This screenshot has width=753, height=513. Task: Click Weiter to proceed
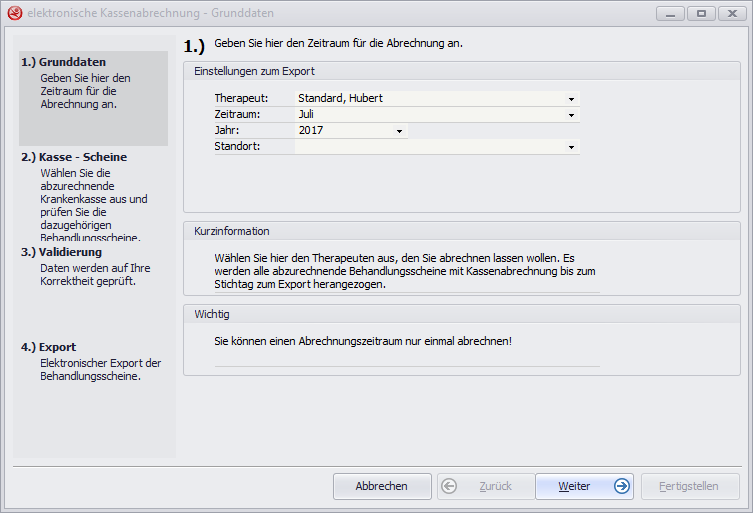pyautogui.click(x=584, y=486)
